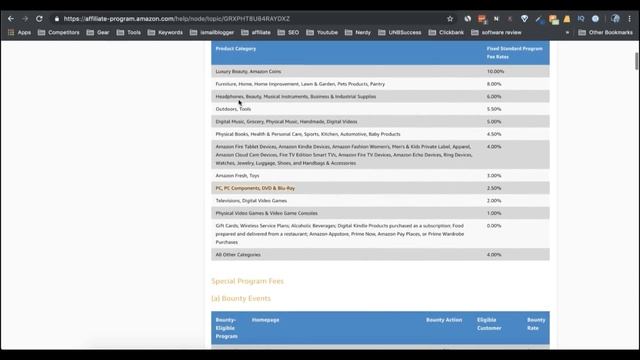
Task: Open the UNBSuccess bookmark folder
Action: [399, 32]
